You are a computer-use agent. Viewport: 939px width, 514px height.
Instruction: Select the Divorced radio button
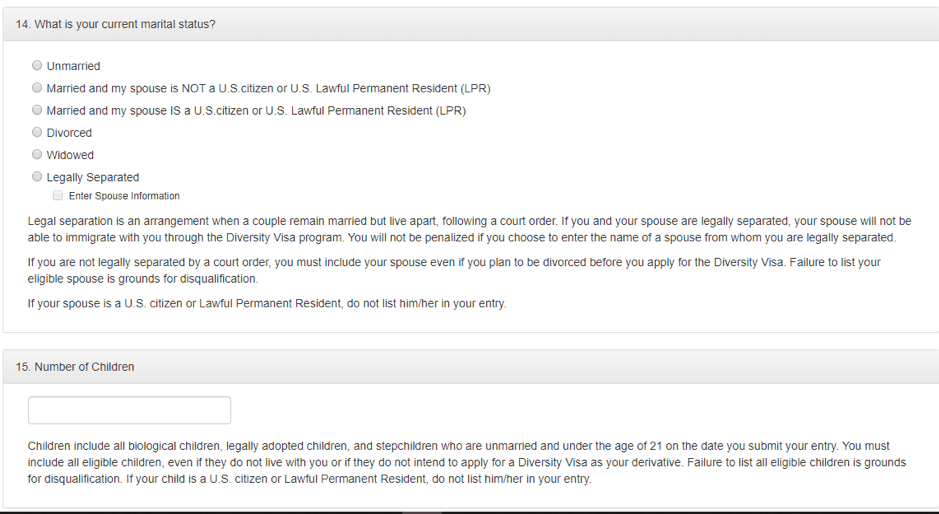coord(37,132)
